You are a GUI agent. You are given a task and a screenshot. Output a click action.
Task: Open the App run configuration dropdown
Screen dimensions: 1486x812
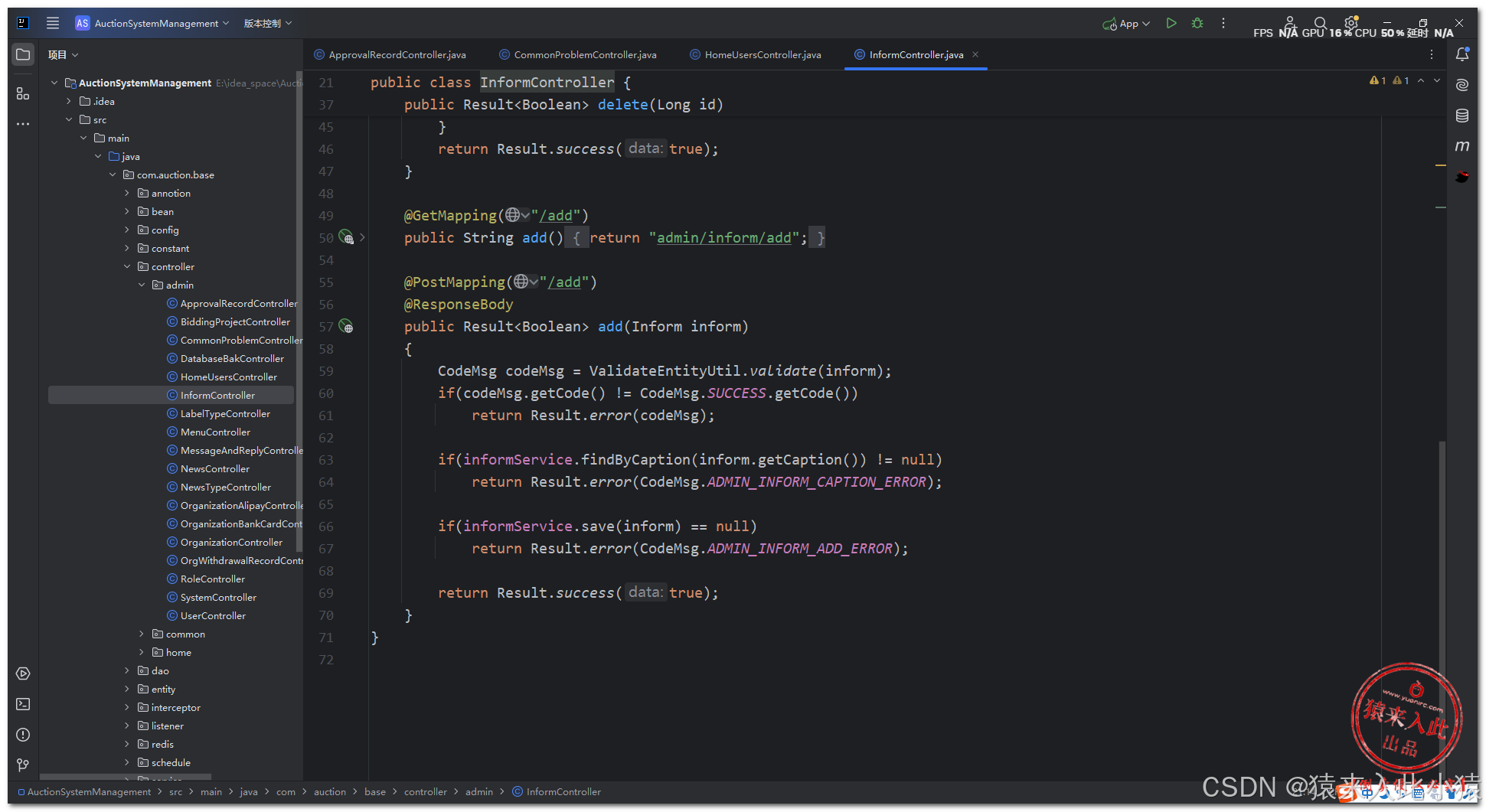1126,23
